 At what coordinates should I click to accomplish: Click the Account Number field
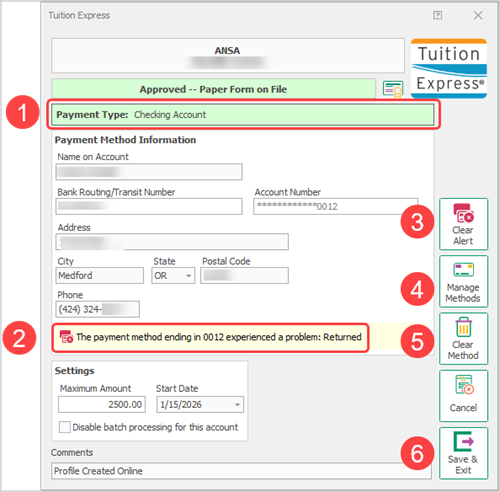coord(335,207)
